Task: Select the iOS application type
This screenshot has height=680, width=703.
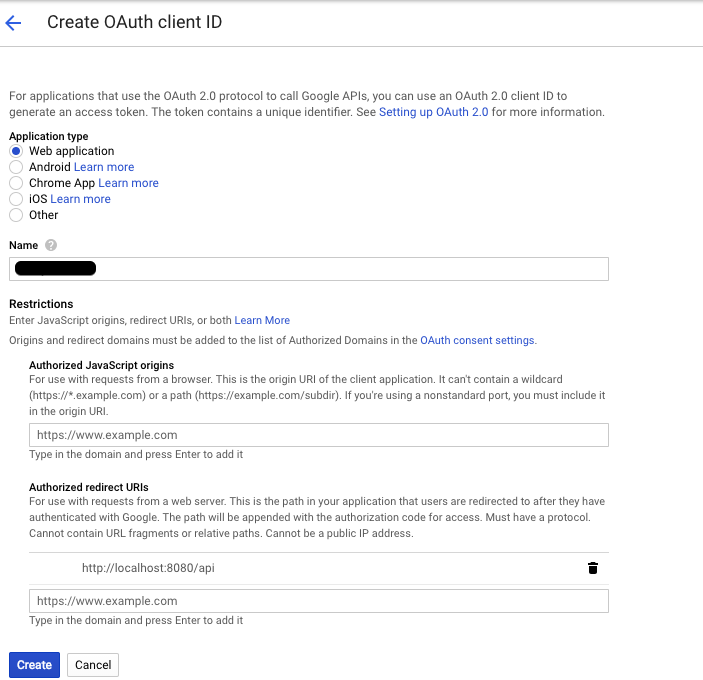Action: (x=16, y=199)
